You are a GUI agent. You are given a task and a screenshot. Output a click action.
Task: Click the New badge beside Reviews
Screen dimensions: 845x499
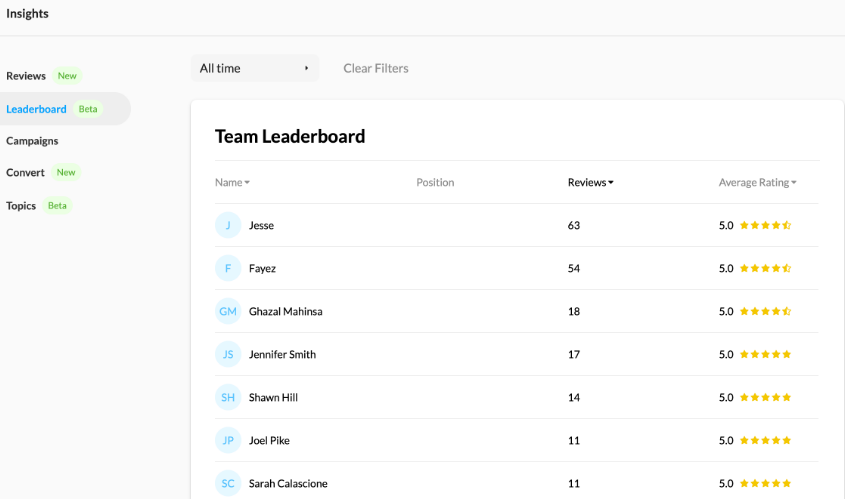point(67,76)
